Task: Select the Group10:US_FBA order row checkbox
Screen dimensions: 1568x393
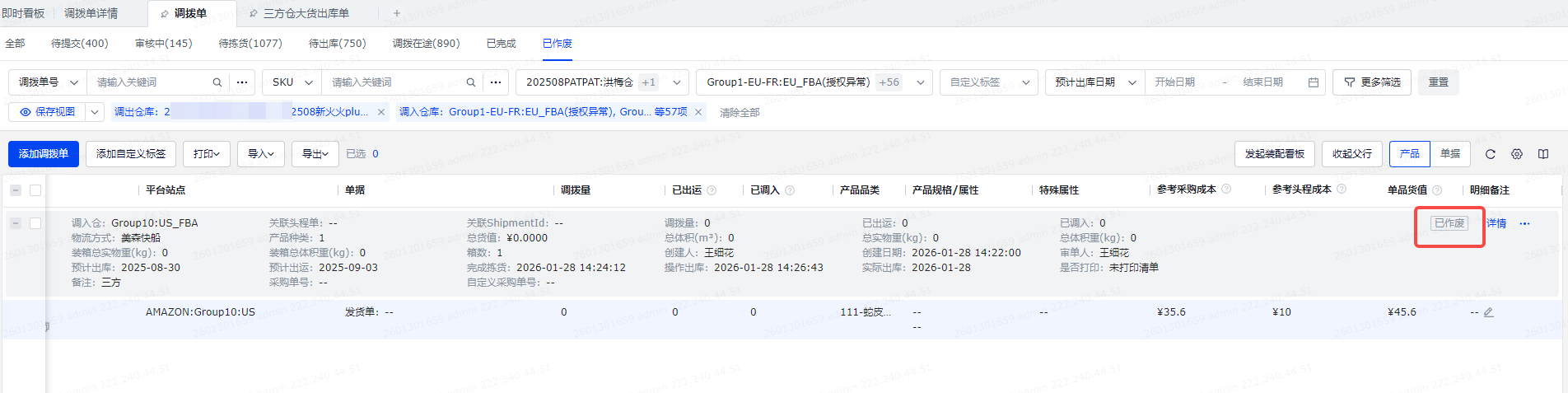Action: pos(35,223)
